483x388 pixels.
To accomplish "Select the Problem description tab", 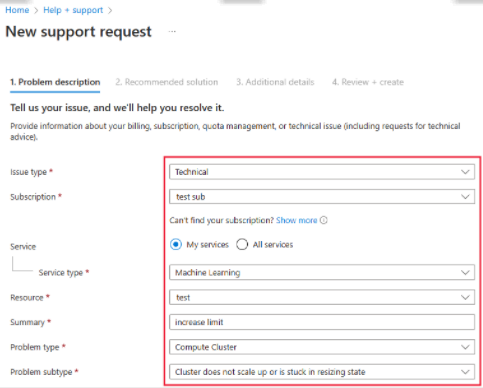I will [x=55, y=82].
